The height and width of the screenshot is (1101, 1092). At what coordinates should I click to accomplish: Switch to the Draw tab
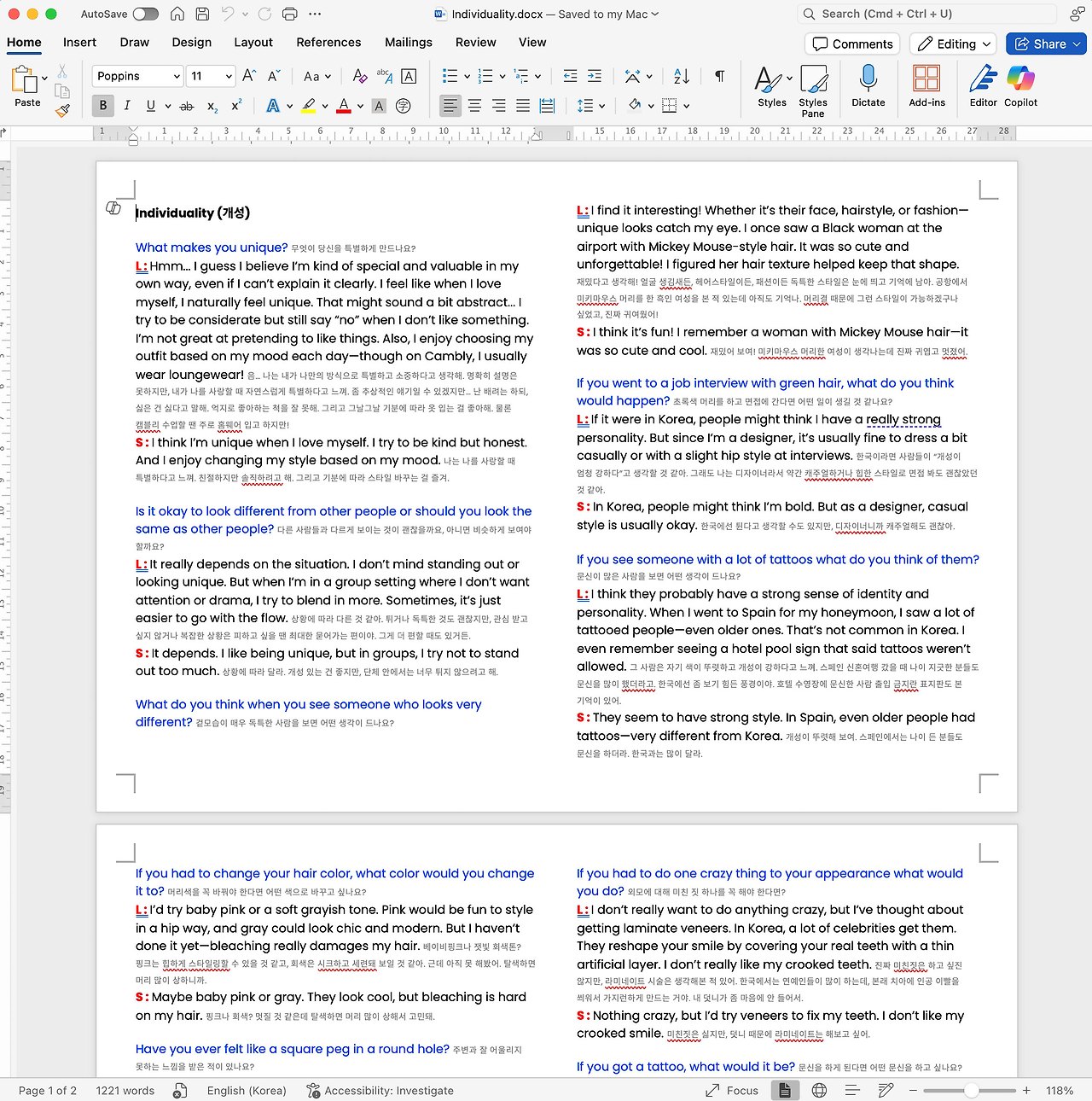(135, 42)
